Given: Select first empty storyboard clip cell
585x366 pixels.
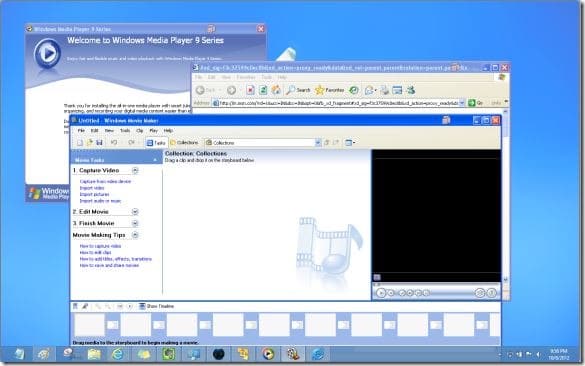Looking at the screenshot, I should (90, 325).
